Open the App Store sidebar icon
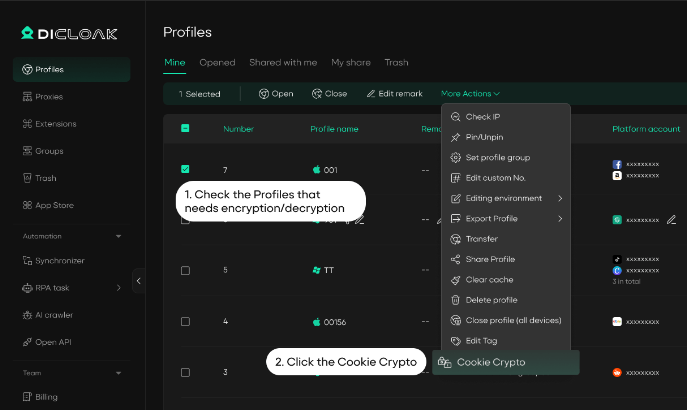This screenshot has width=687, height=410. point(27,205)
